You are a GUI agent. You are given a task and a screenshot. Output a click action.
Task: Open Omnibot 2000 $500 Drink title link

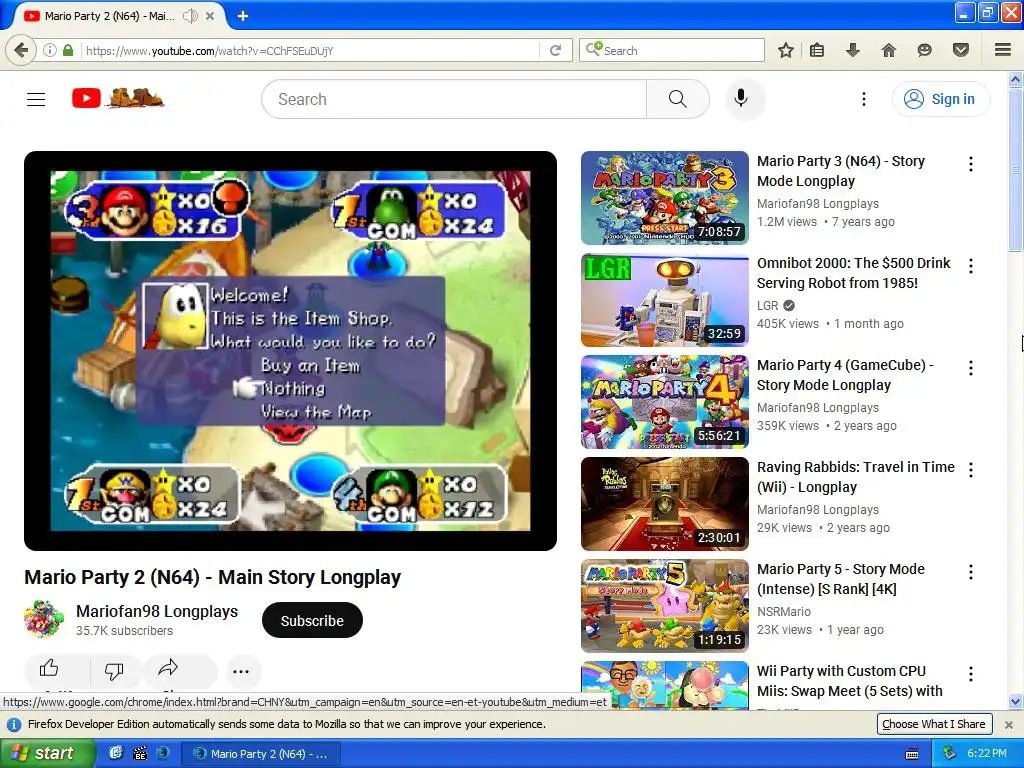click(854, 273)
